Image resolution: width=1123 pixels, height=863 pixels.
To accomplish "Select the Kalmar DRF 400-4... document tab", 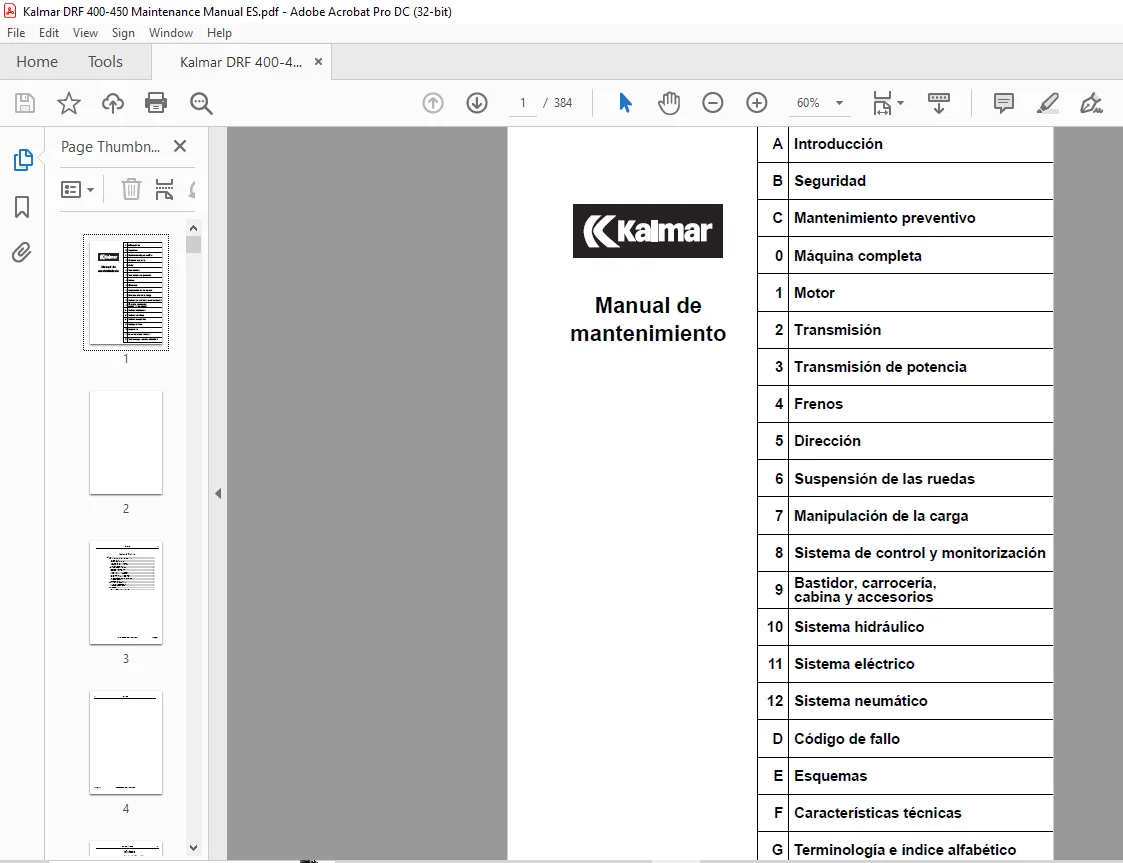I will point(241,62).
